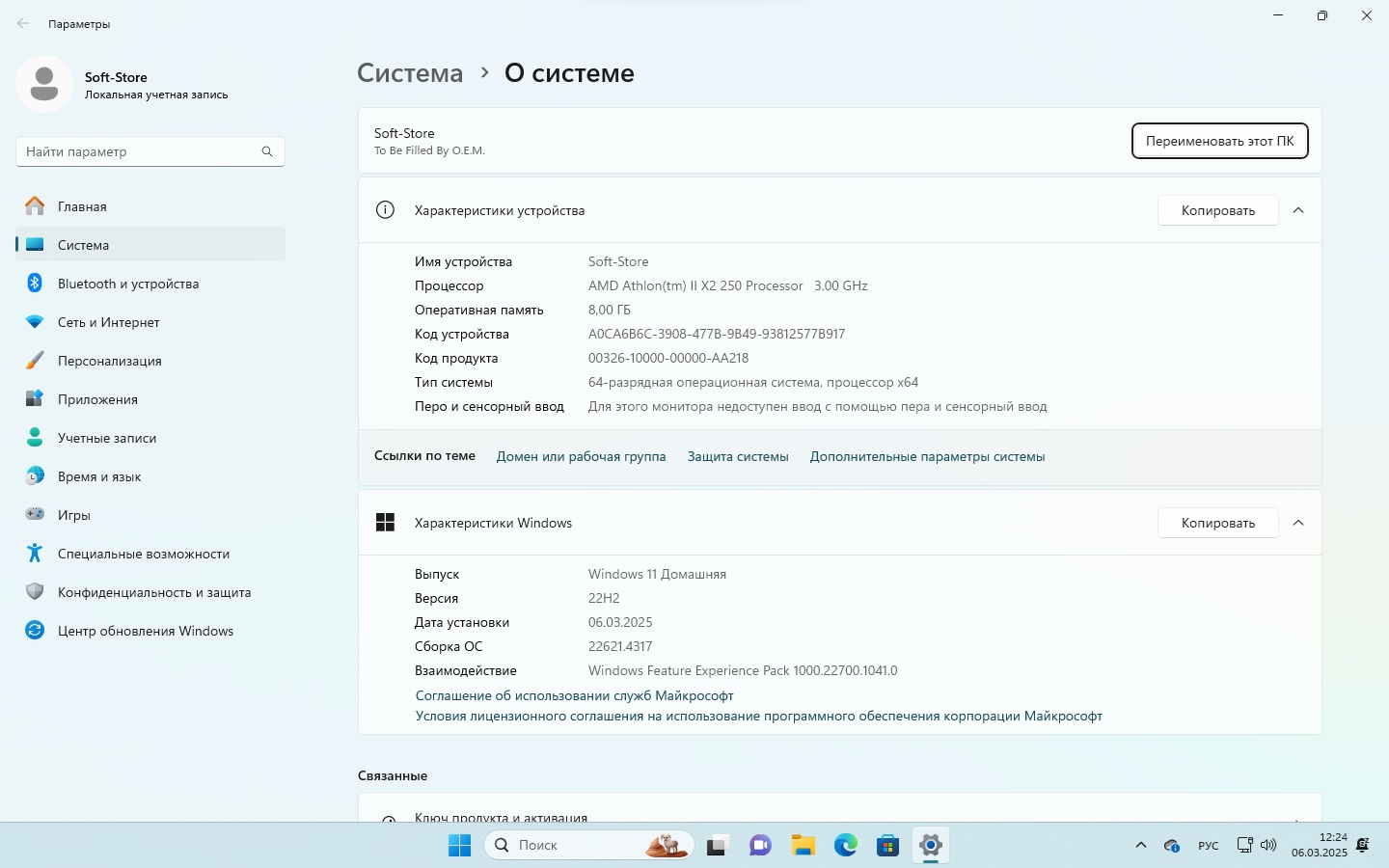Collapse the Характеристики Windows section chevron
The width and height of the screenshot is (1389, 868).
(x=1298, y=523)
